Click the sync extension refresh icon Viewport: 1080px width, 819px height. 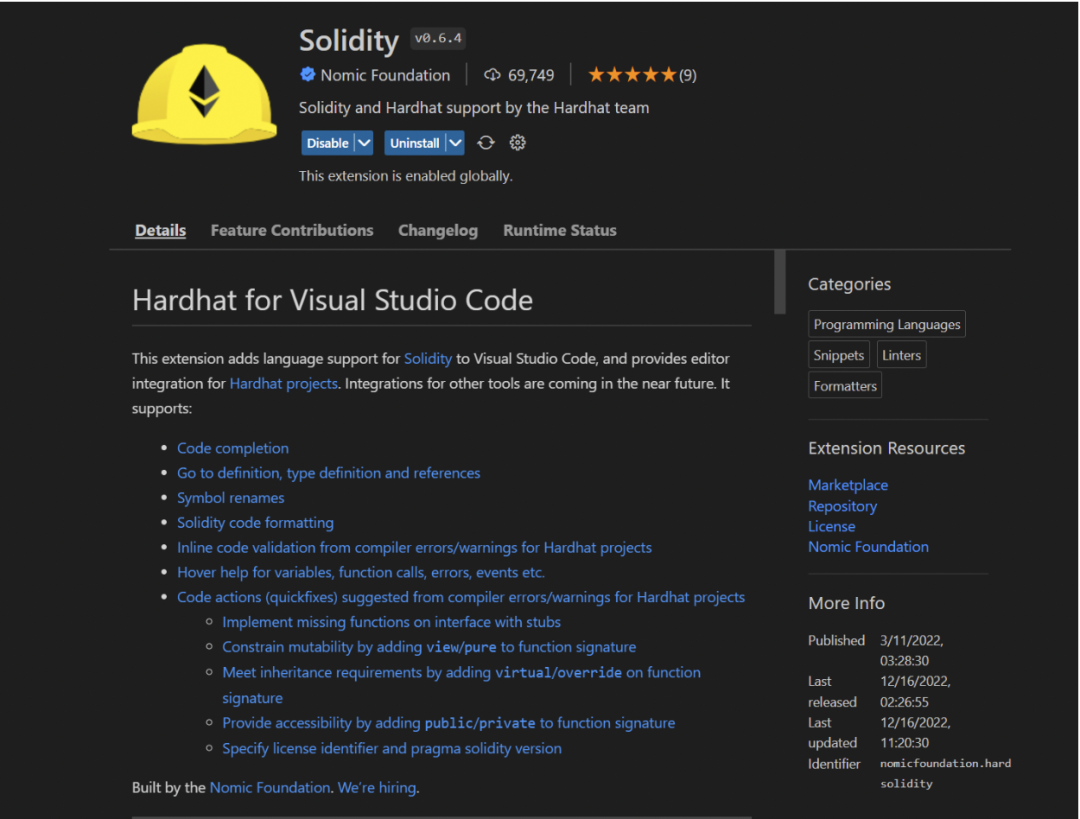pos(486,143)
